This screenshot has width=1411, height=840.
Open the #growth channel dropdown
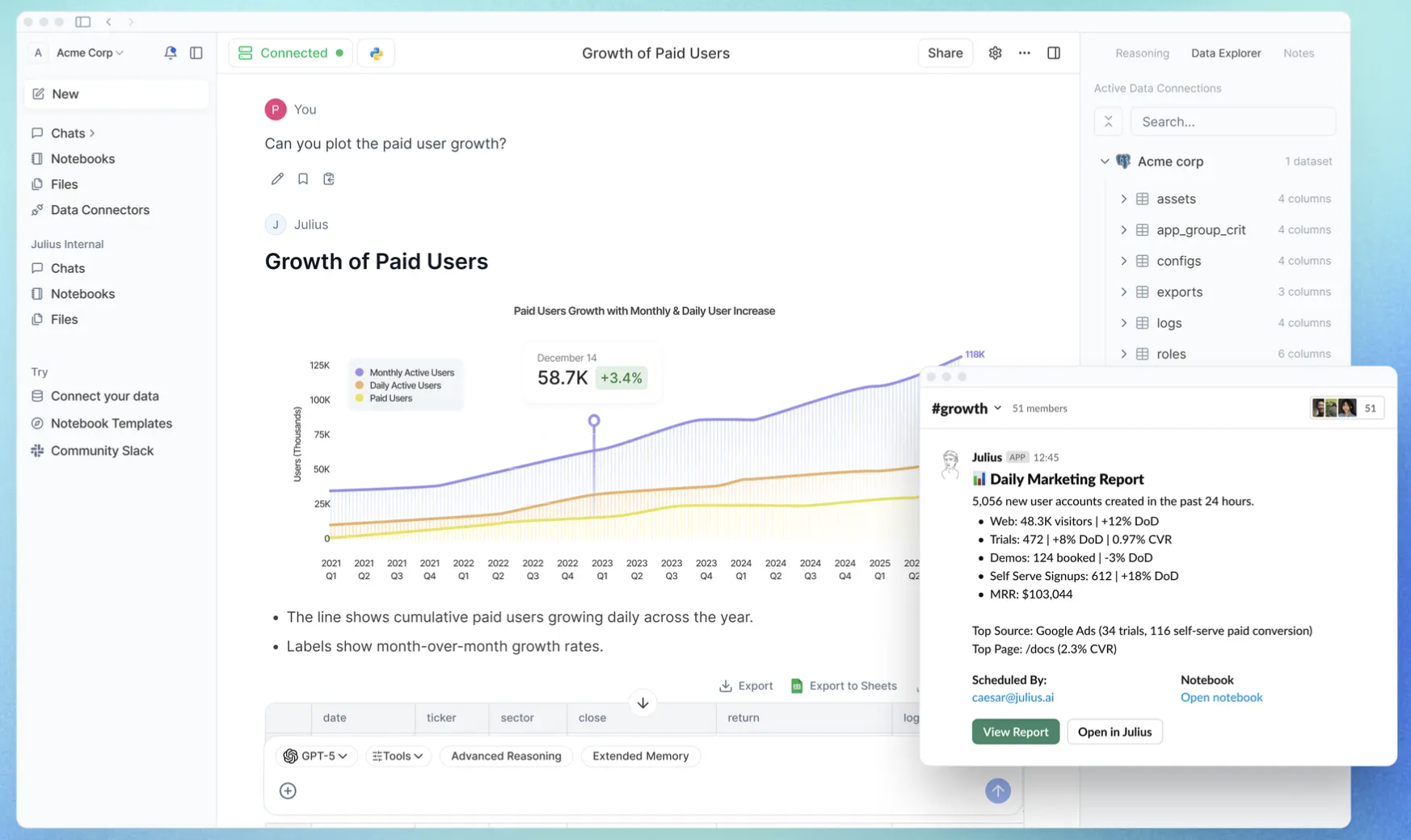967,408
